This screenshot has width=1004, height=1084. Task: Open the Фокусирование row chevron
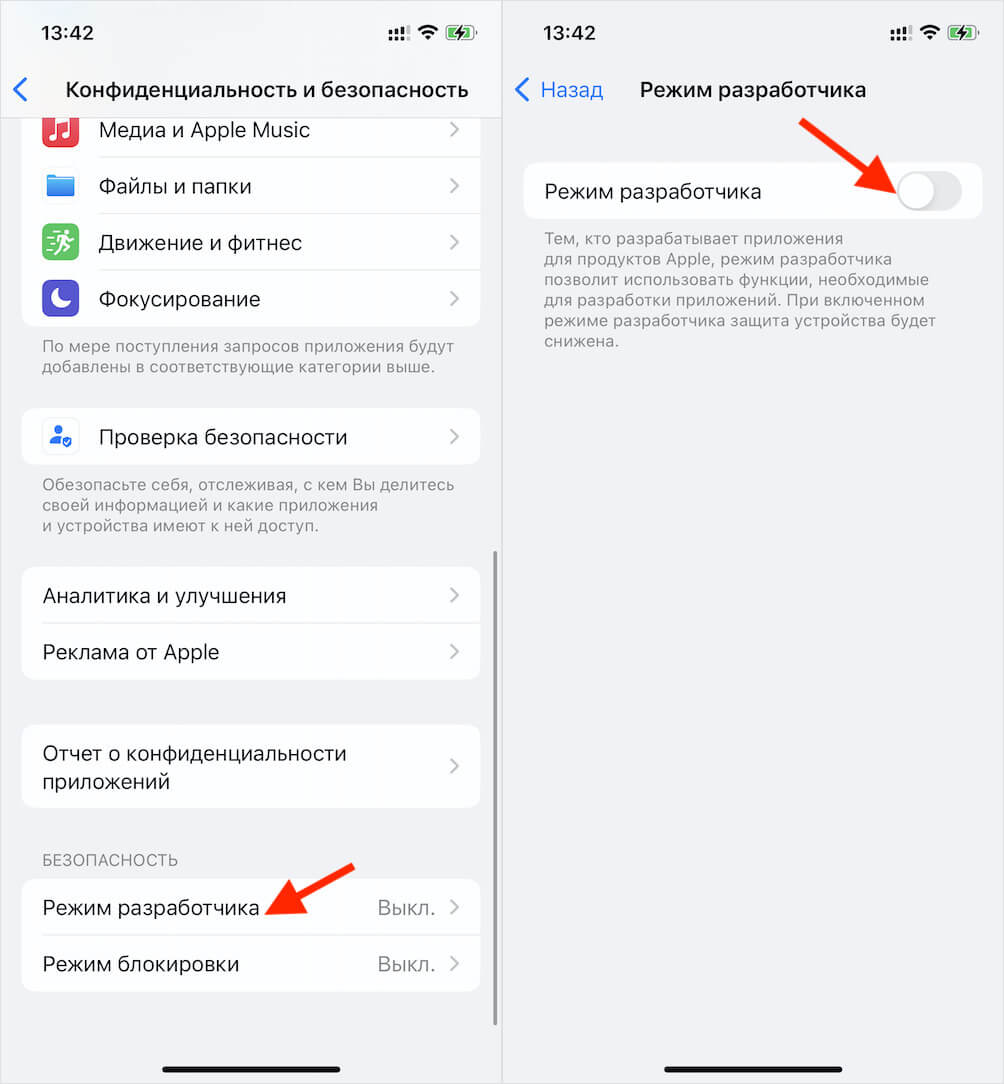[454, 299]
